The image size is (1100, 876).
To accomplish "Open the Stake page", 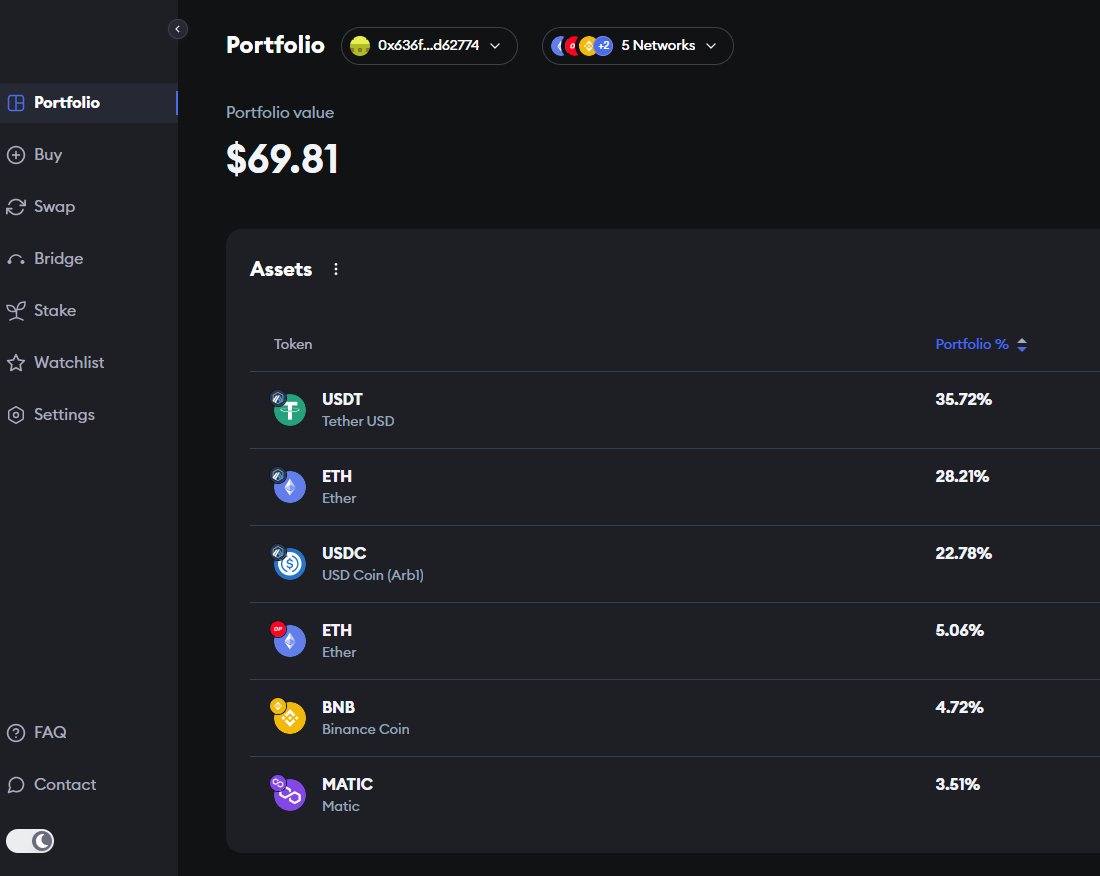I will click(55, 311).
